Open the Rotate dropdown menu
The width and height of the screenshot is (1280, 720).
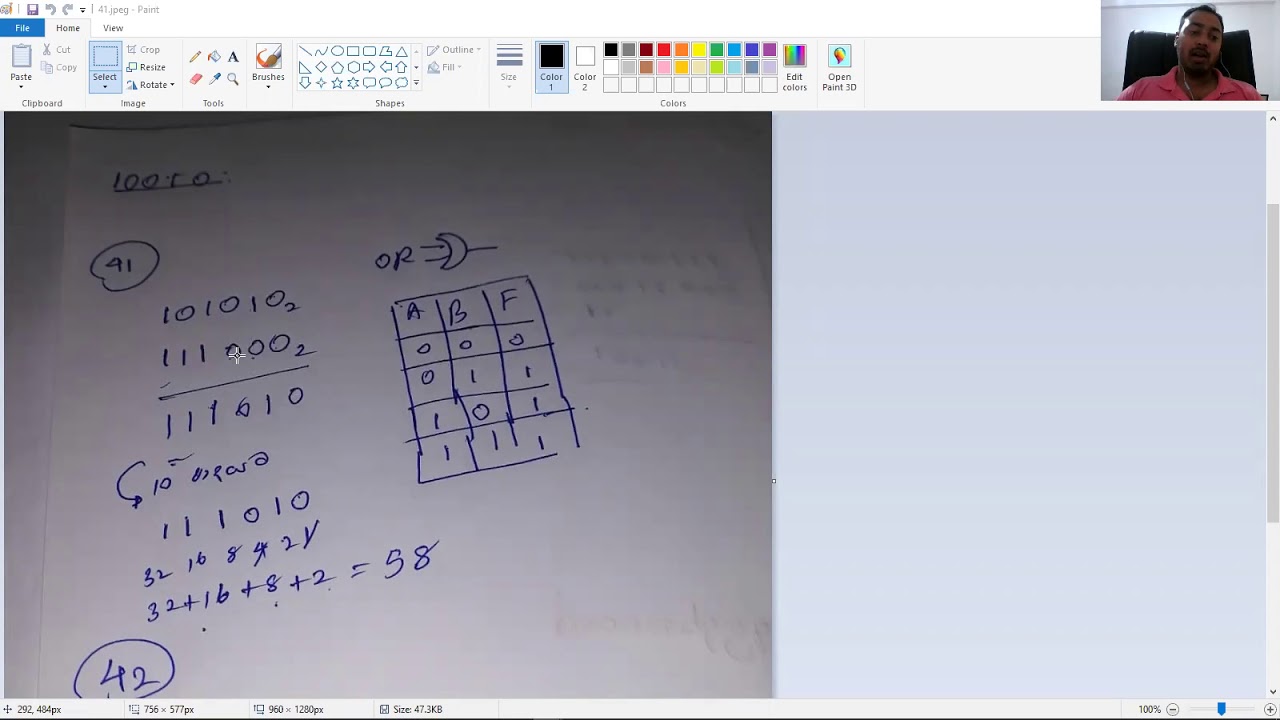[x=151, y=85]
